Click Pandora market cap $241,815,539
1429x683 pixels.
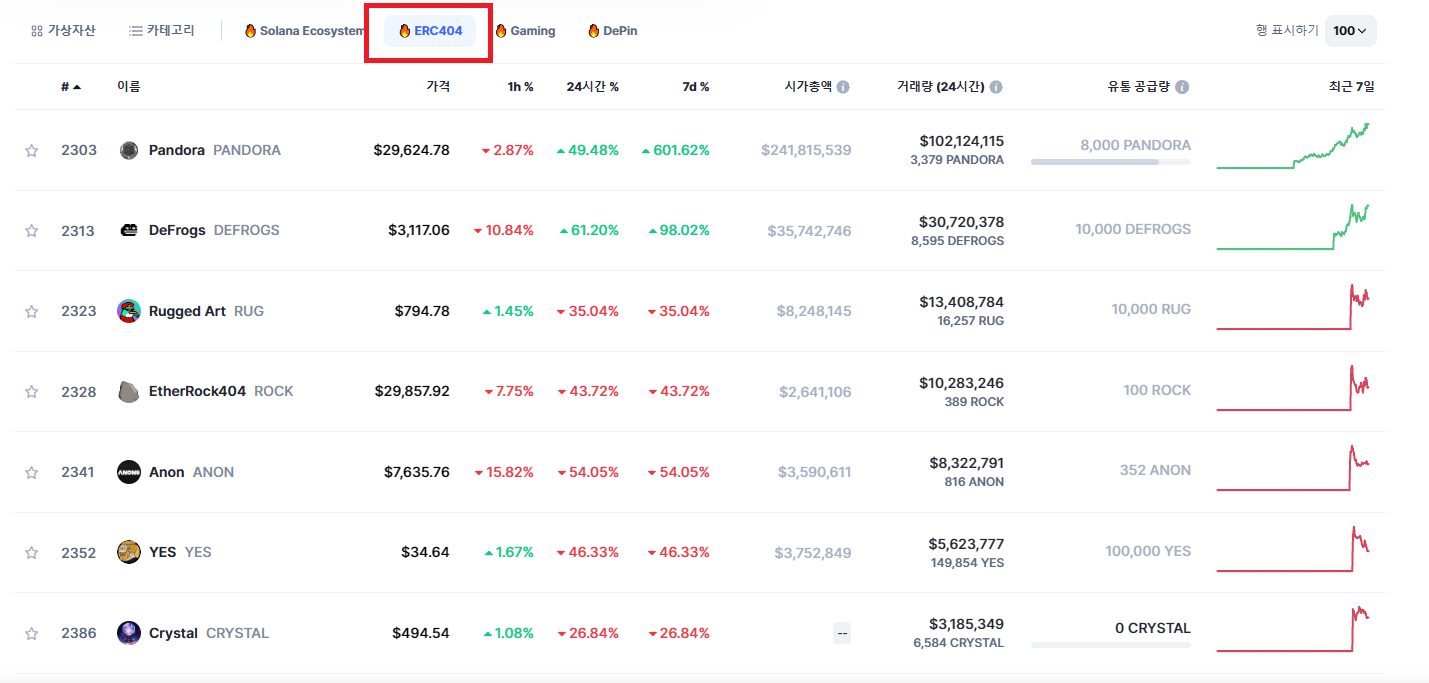point(806,150)
